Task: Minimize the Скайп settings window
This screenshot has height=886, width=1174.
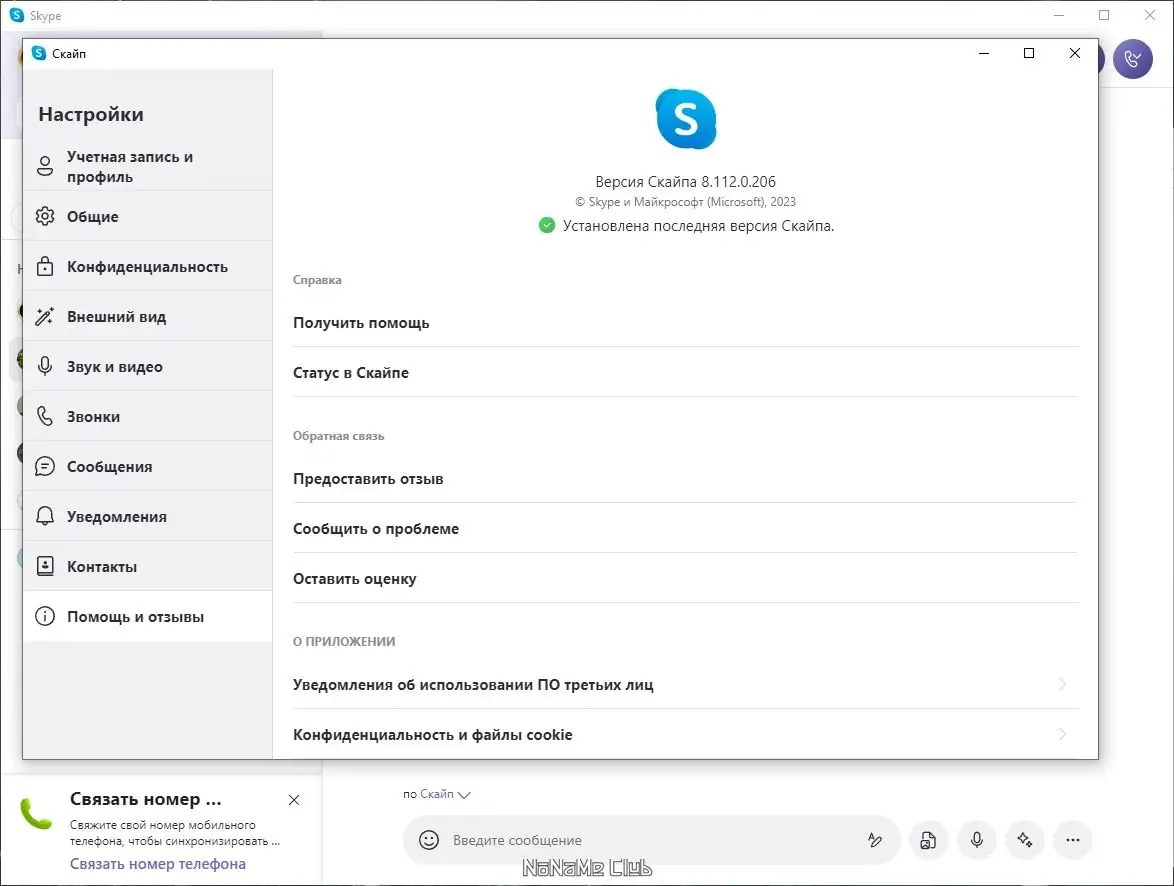Action: tap(984, 53)
